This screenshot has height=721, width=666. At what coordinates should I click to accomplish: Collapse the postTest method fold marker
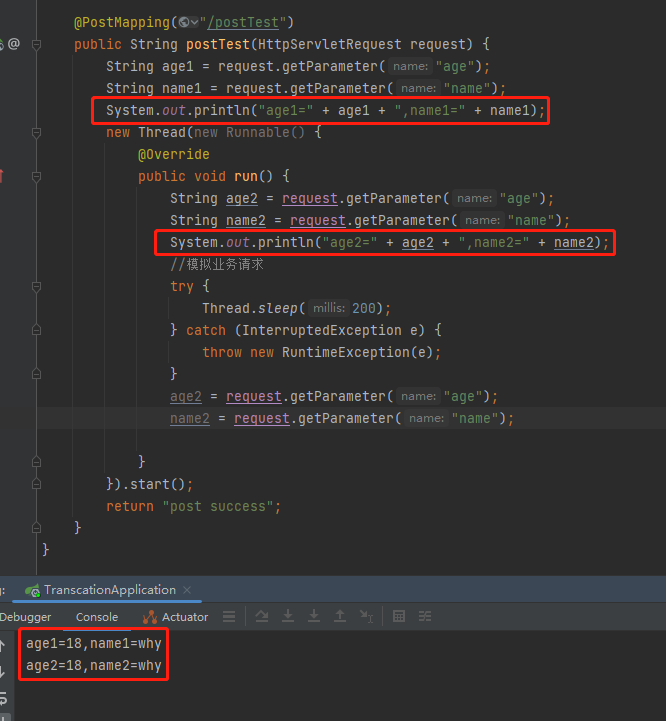36,44
